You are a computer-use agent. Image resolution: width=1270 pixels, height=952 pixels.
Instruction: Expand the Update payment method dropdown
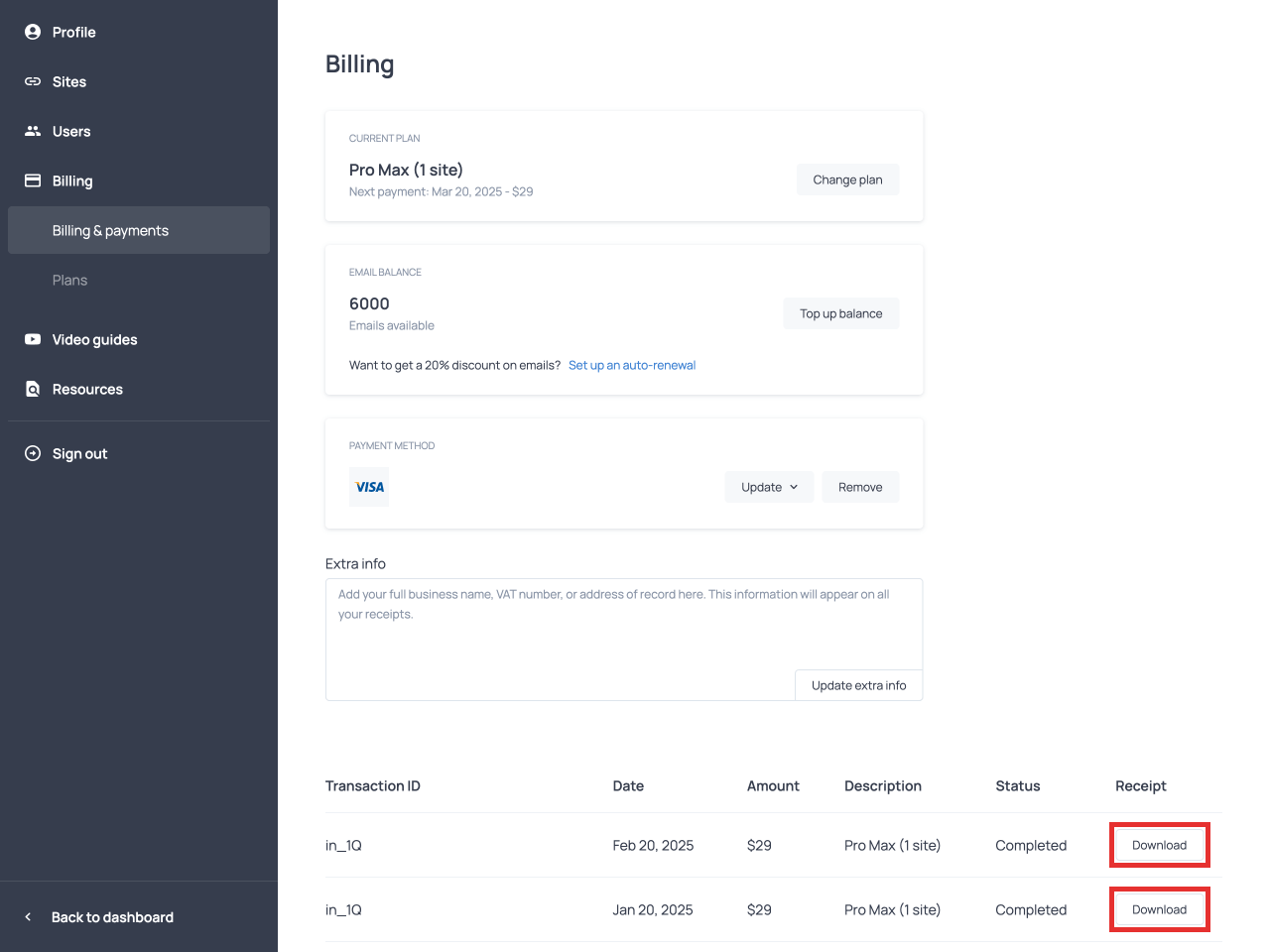click(769, 487)
